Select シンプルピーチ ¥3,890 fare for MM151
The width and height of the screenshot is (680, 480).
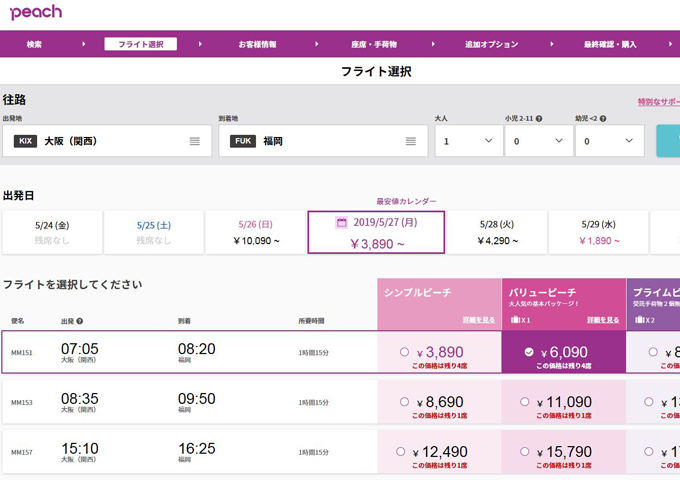(404, 352)
